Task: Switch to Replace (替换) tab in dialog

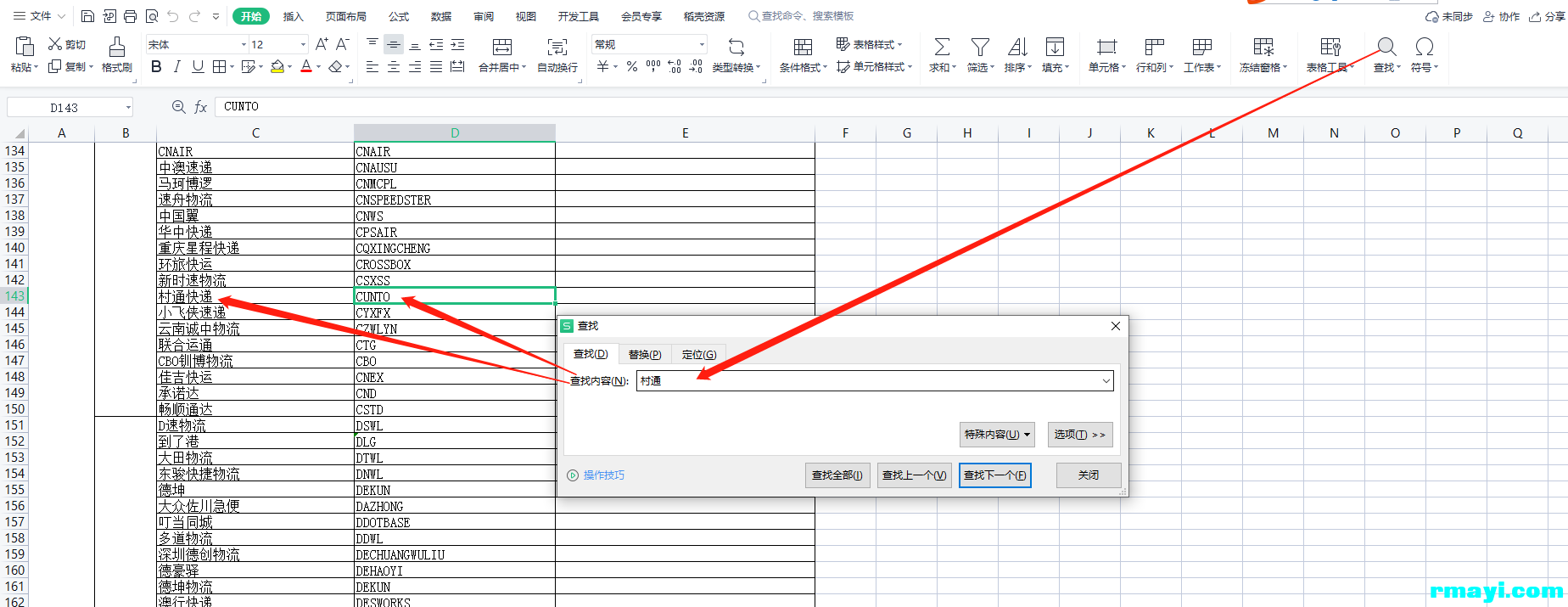Action: point(645,354)
